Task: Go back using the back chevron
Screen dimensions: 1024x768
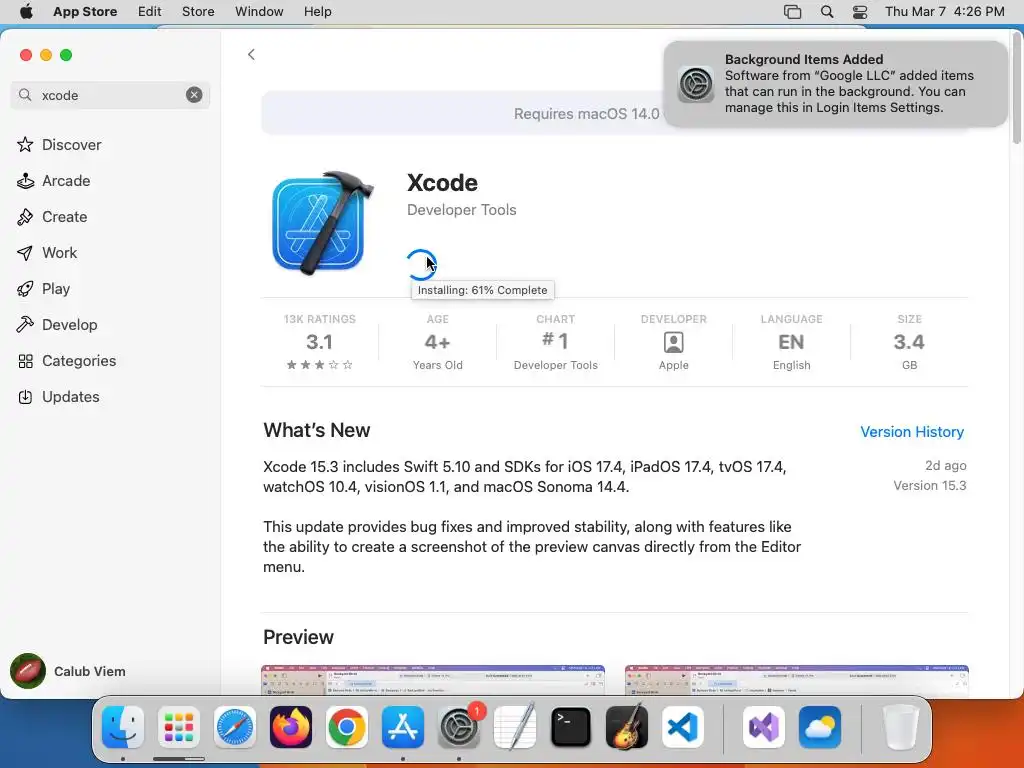Action: coord(251,54)
